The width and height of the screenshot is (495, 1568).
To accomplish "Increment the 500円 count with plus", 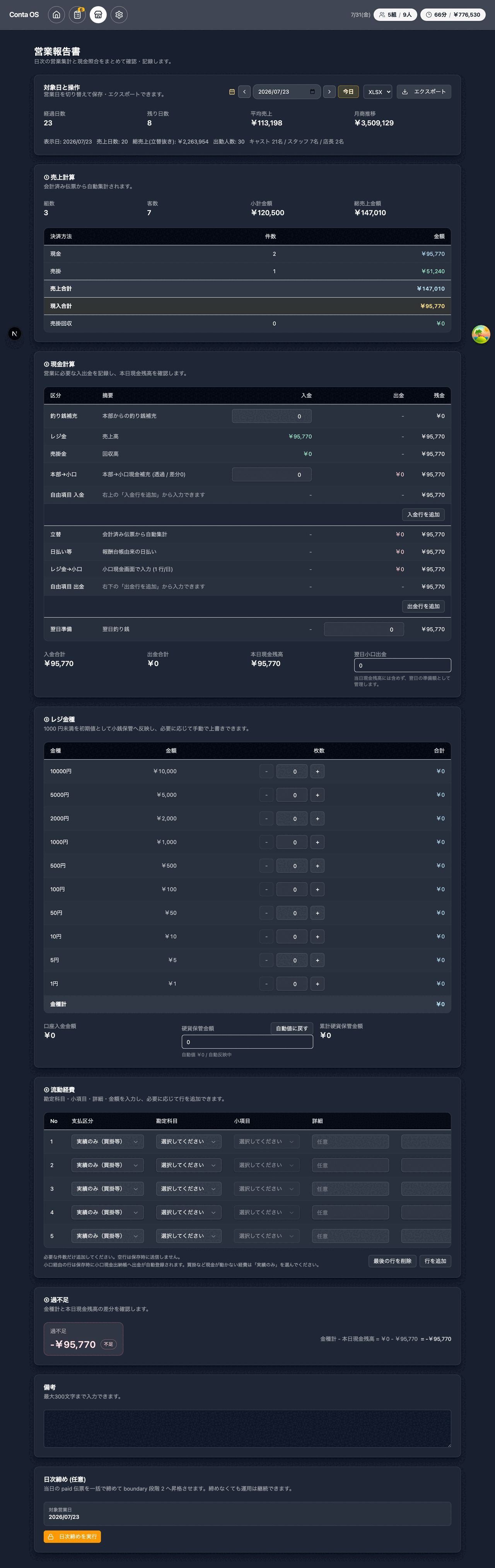I will coord(317,866).
